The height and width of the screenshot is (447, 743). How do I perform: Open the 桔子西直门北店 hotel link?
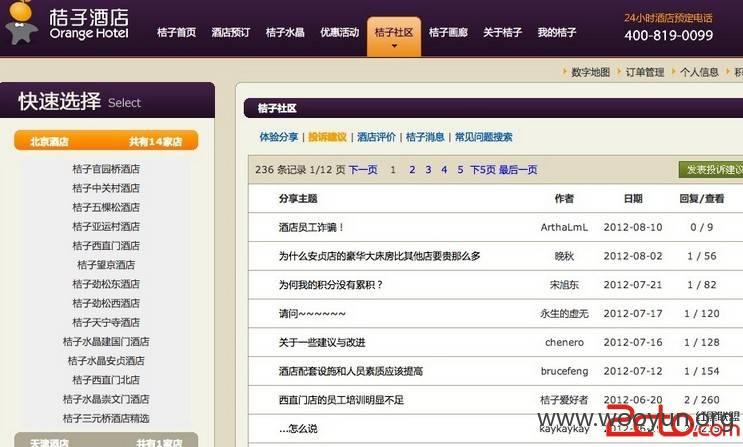pos(106,380)
